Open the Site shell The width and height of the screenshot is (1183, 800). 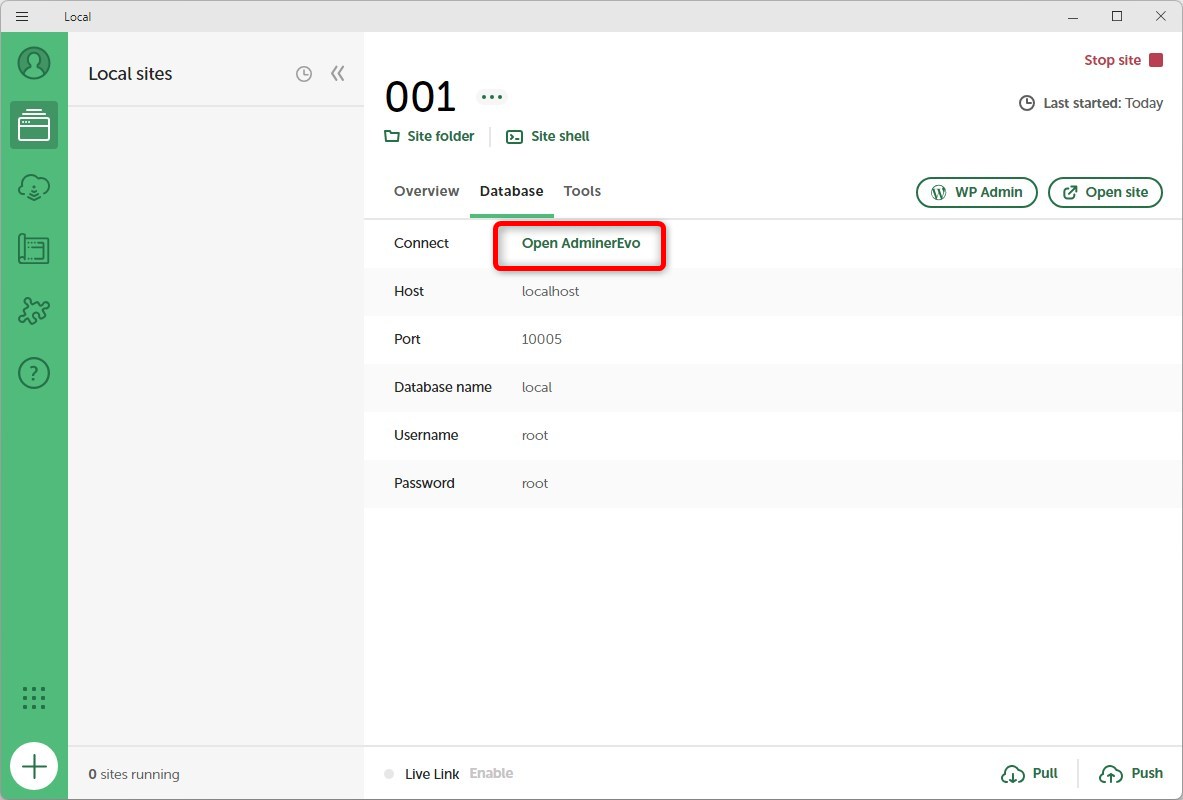(x=548, y=137)
